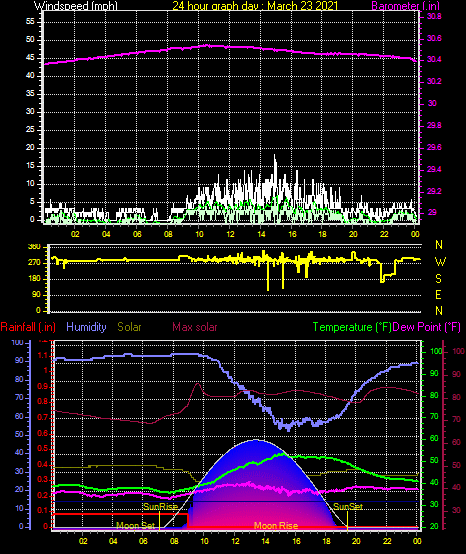Click the barometer axis value "30.2"
The width and height of the screenshot is (466, 554).
[x=434, y=81]
